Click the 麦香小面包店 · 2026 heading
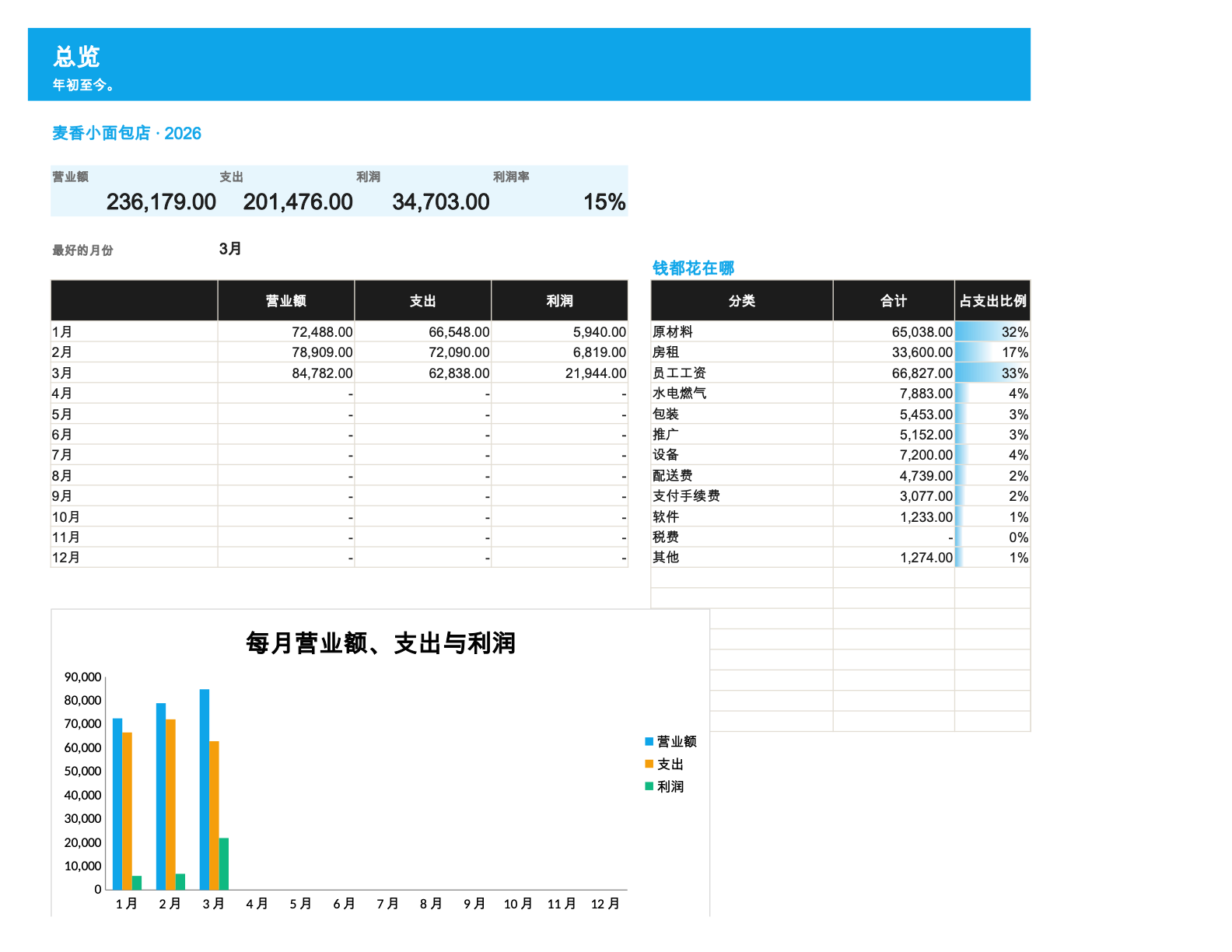 pyautogui.click(x=127, y=134)
